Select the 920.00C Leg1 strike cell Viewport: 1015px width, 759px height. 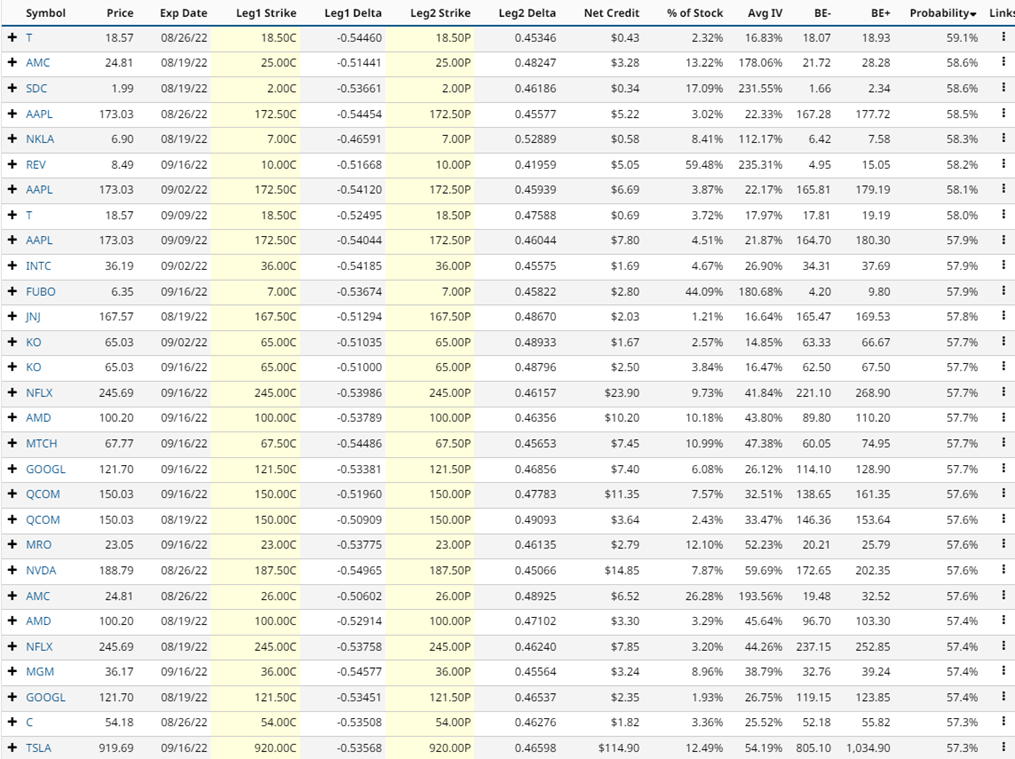[x=275, y=747]
